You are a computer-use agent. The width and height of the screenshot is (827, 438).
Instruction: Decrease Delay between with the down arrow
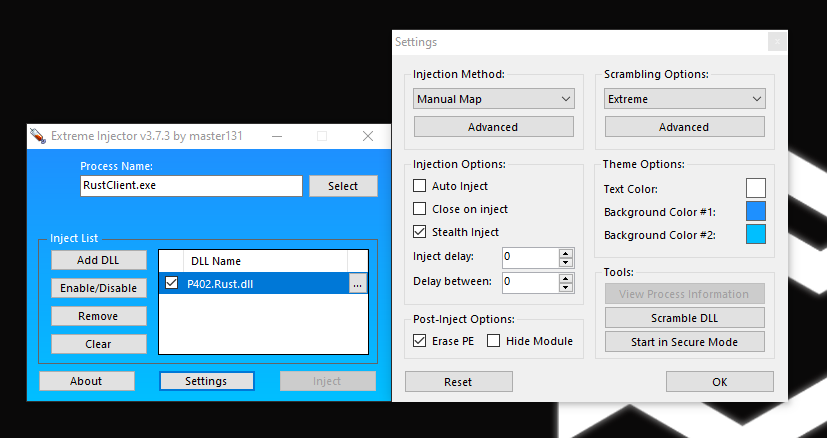point(565,287)
